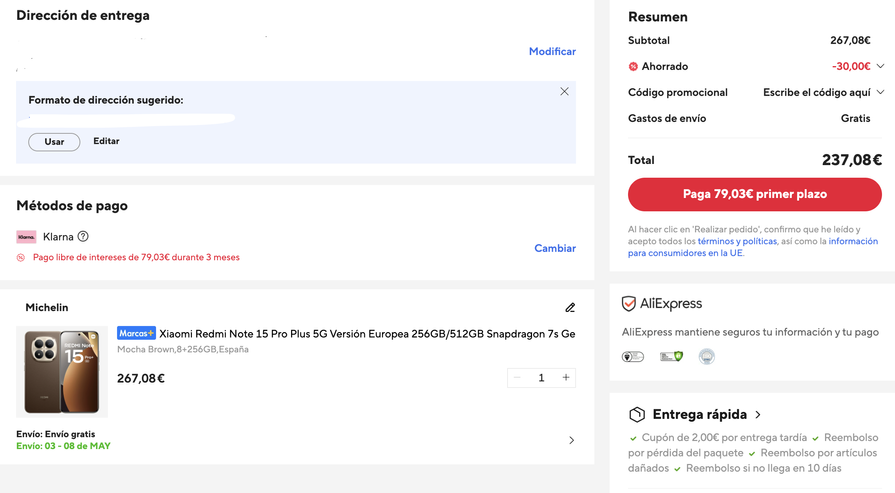Click the red Ahorrado discount icon
Viewport: 895px width, 493px height.
click(633, 67)
